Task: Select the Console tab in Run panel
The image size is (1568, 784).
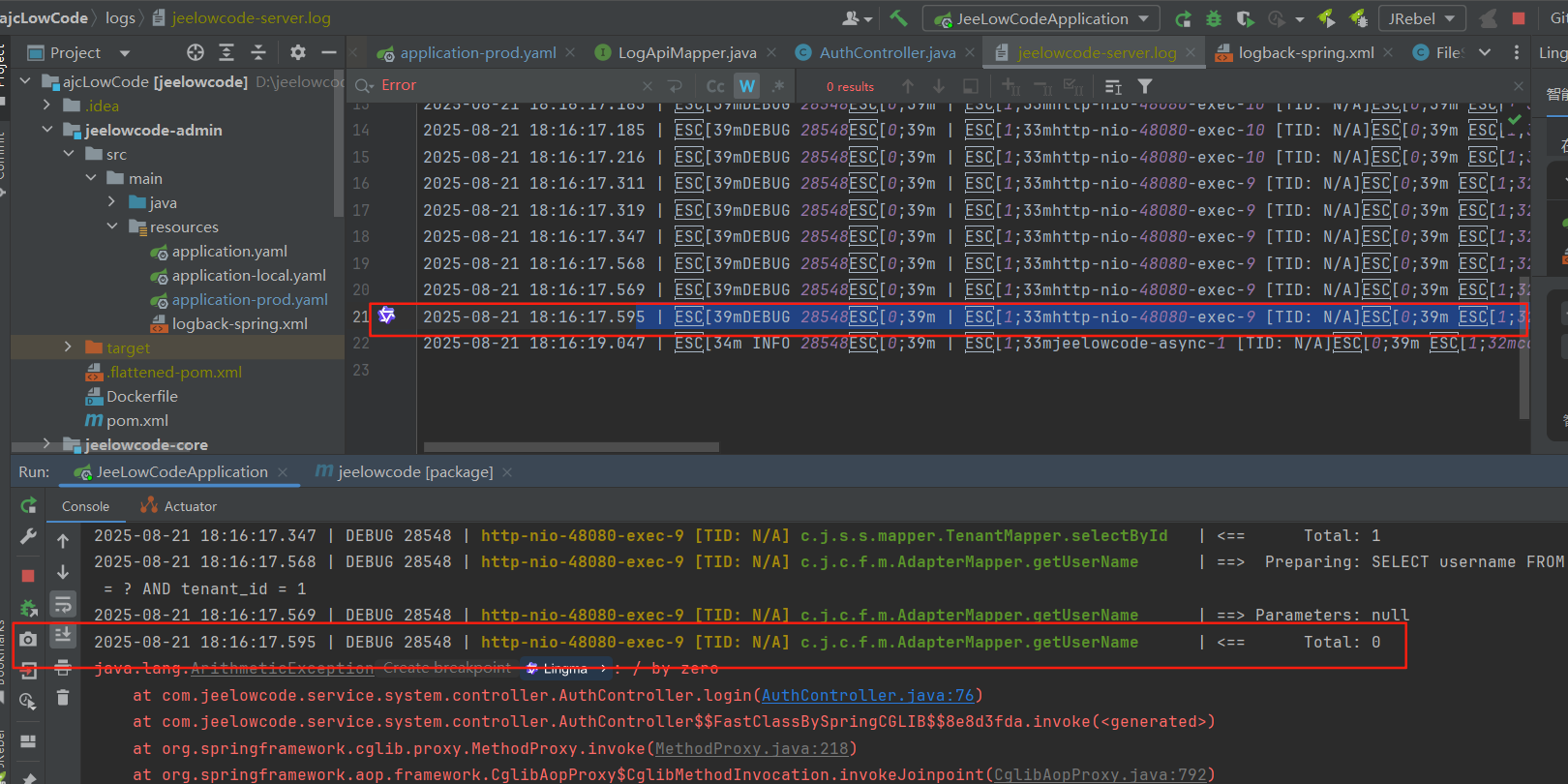Action: (85, 506)
